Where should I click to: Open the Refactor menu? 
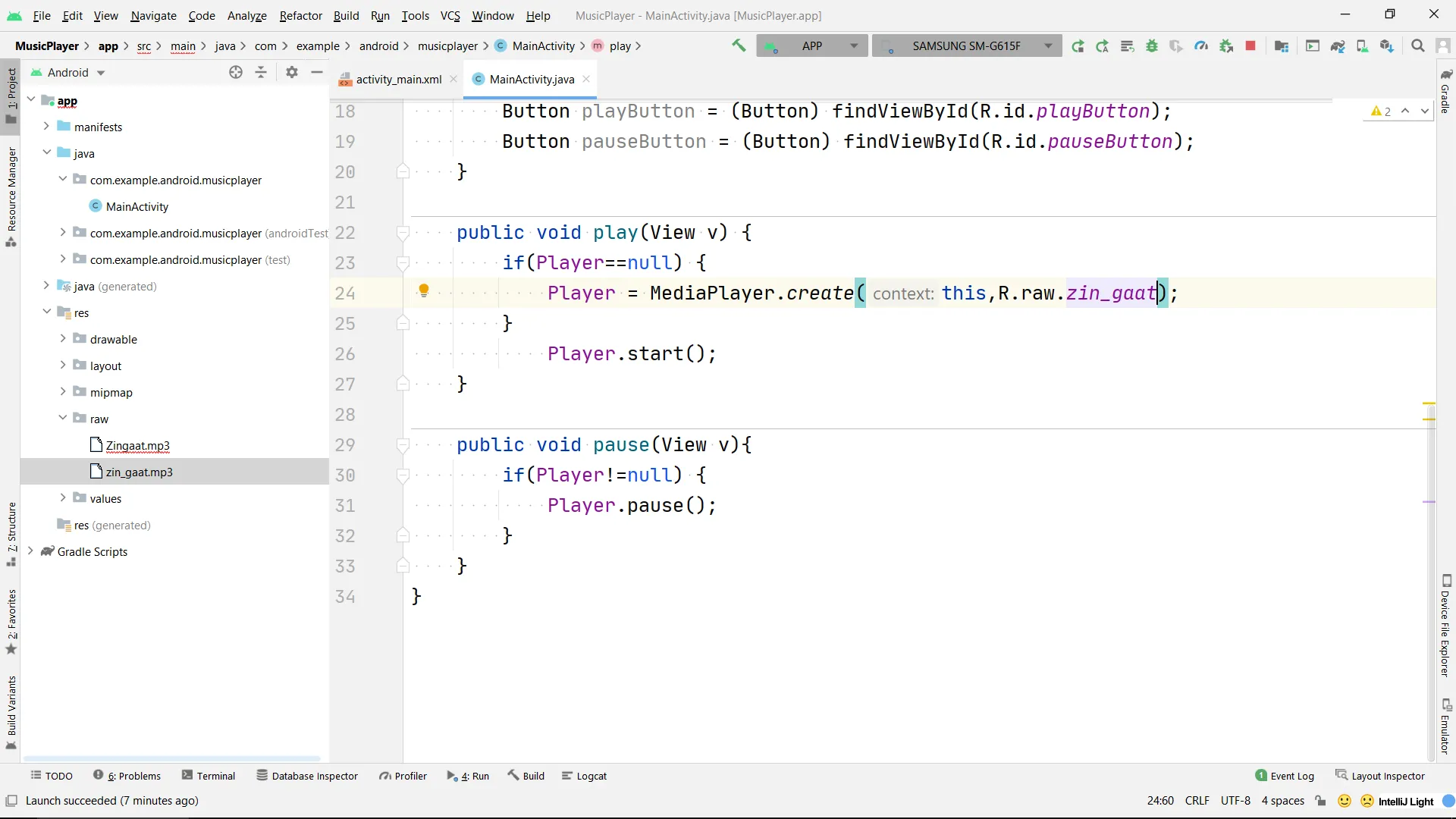[300, 15]
